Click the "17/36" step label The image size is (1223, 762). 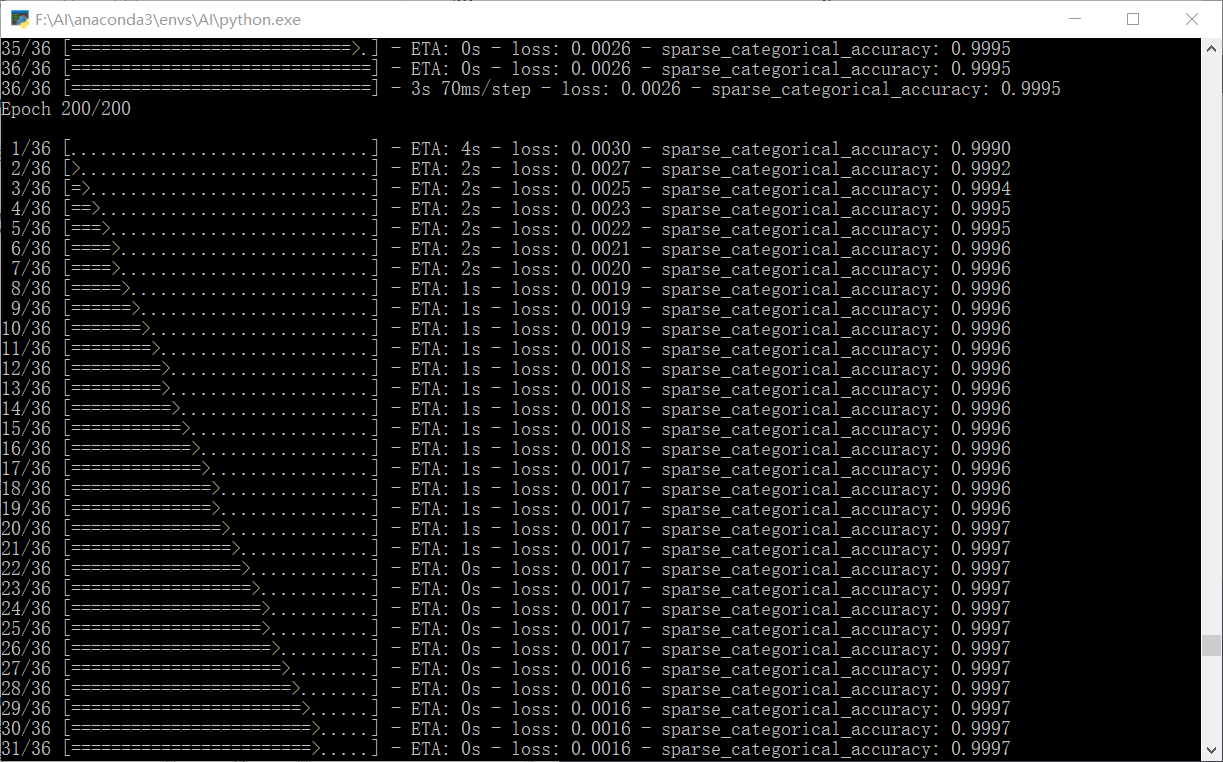click(x=26, y=469)
